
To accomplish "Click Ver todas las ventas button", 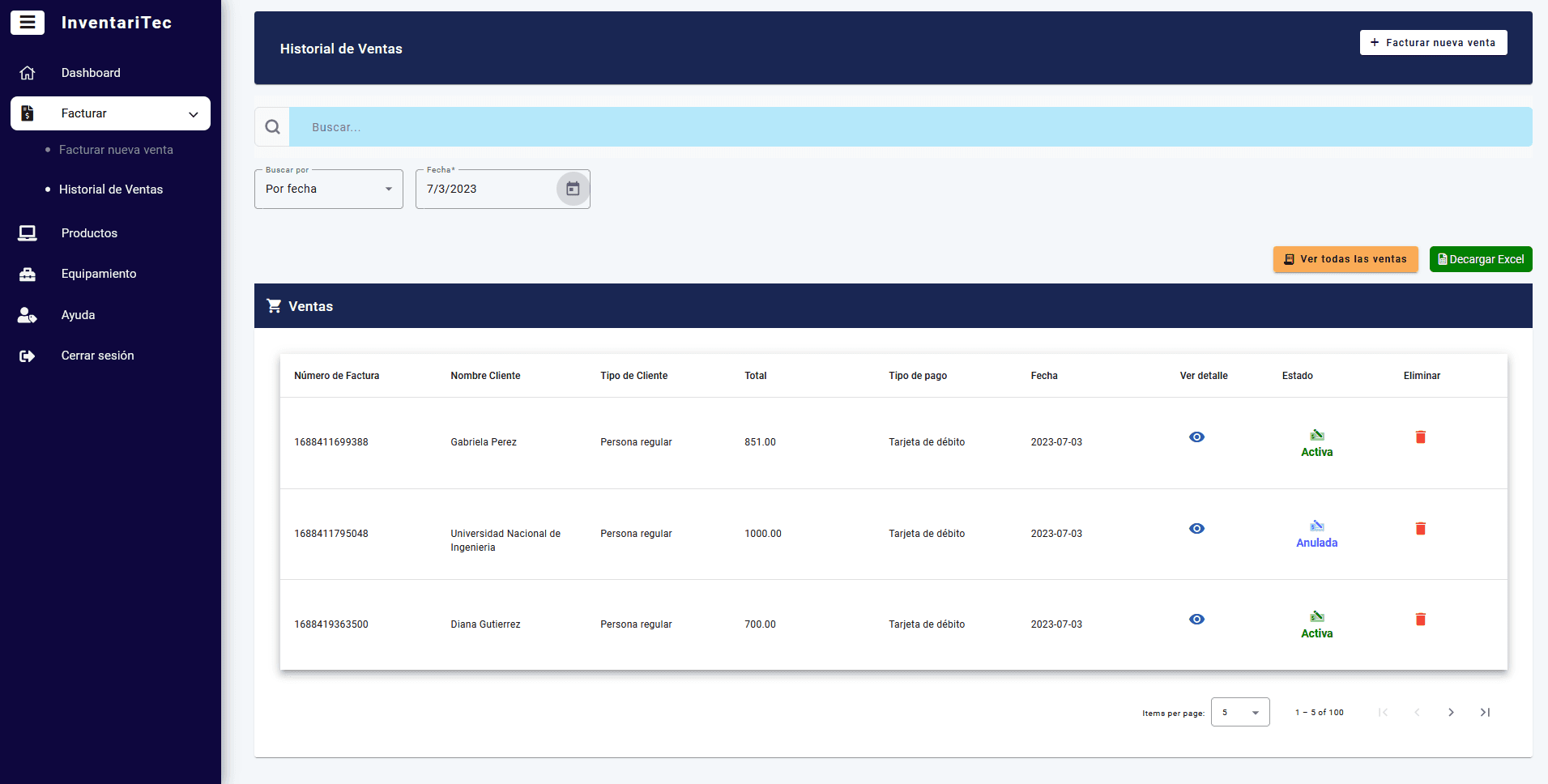I will click(1345, 259).
